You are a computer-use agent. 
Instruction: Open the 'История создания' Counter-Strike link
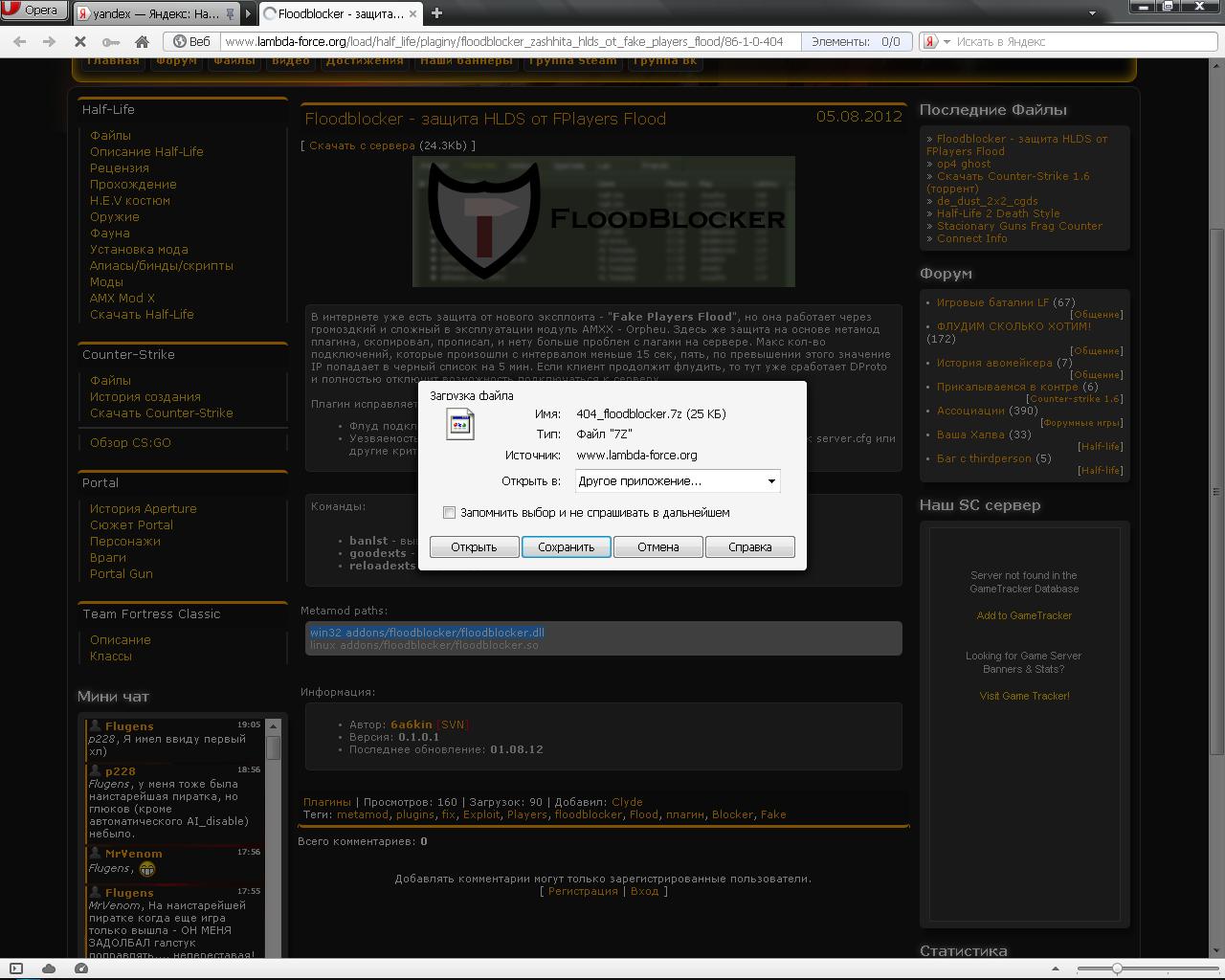coord(145,397)
